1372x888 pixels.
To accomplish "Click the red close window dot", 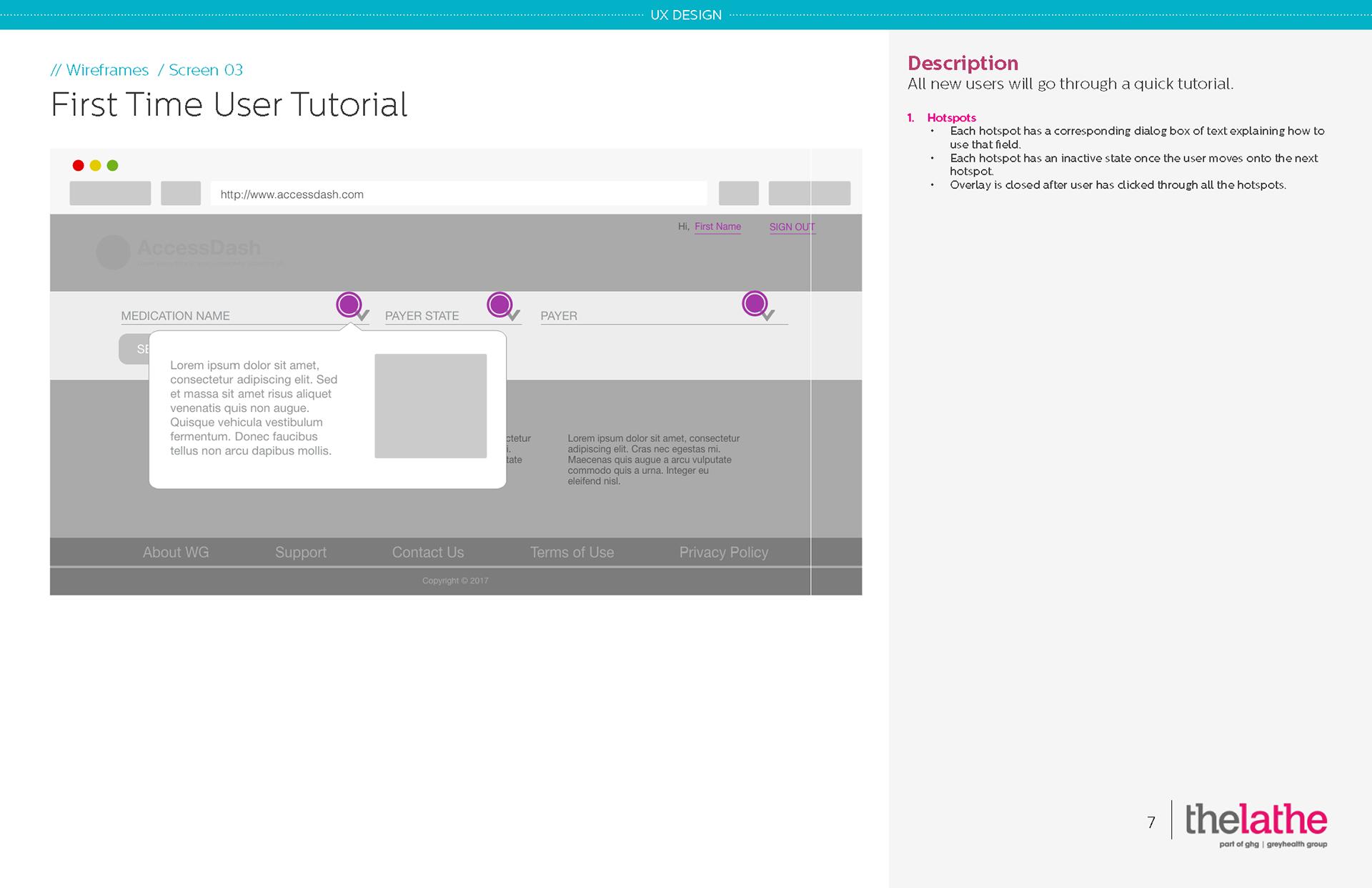I will (x=78, y=165).
